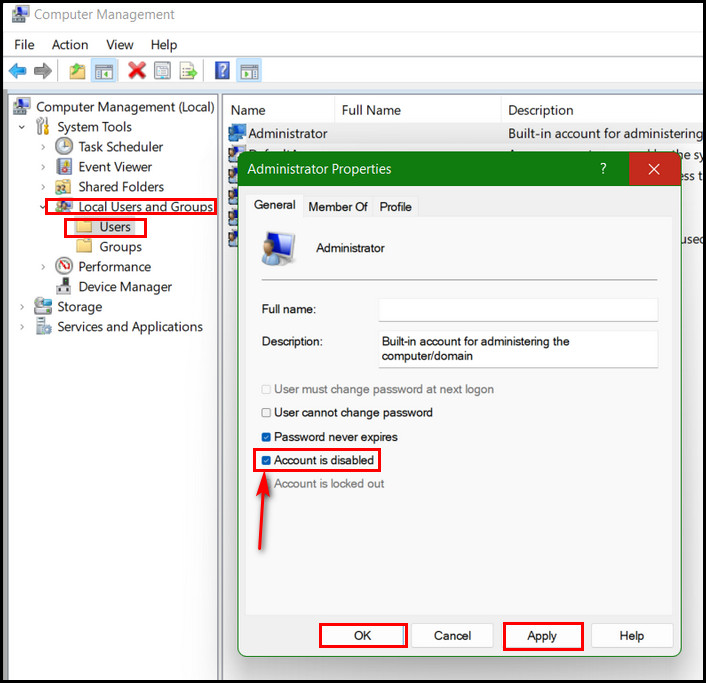Click the Back arrow toolbar icon
The image size is (706, 683).
[x=18, y=71]
